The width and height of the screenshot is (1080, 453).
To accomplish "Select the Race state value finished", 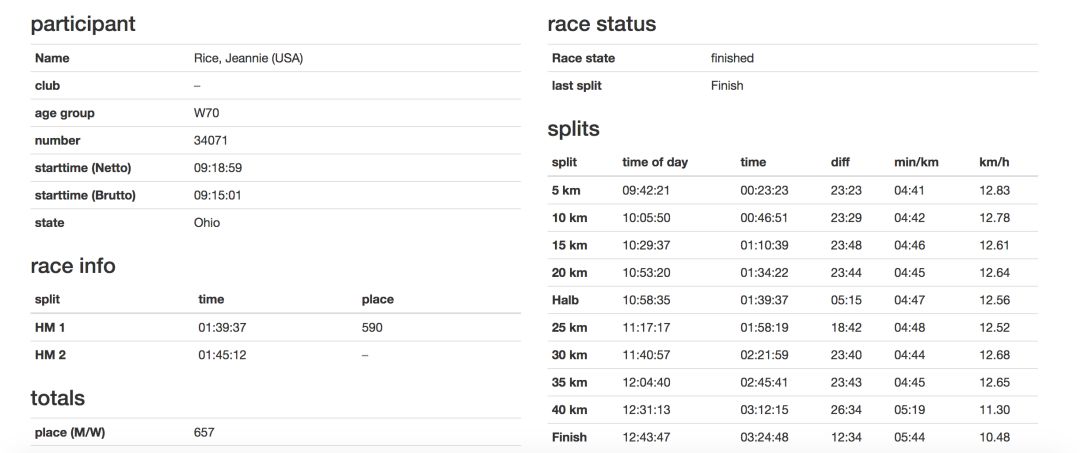I will point(732,59).
